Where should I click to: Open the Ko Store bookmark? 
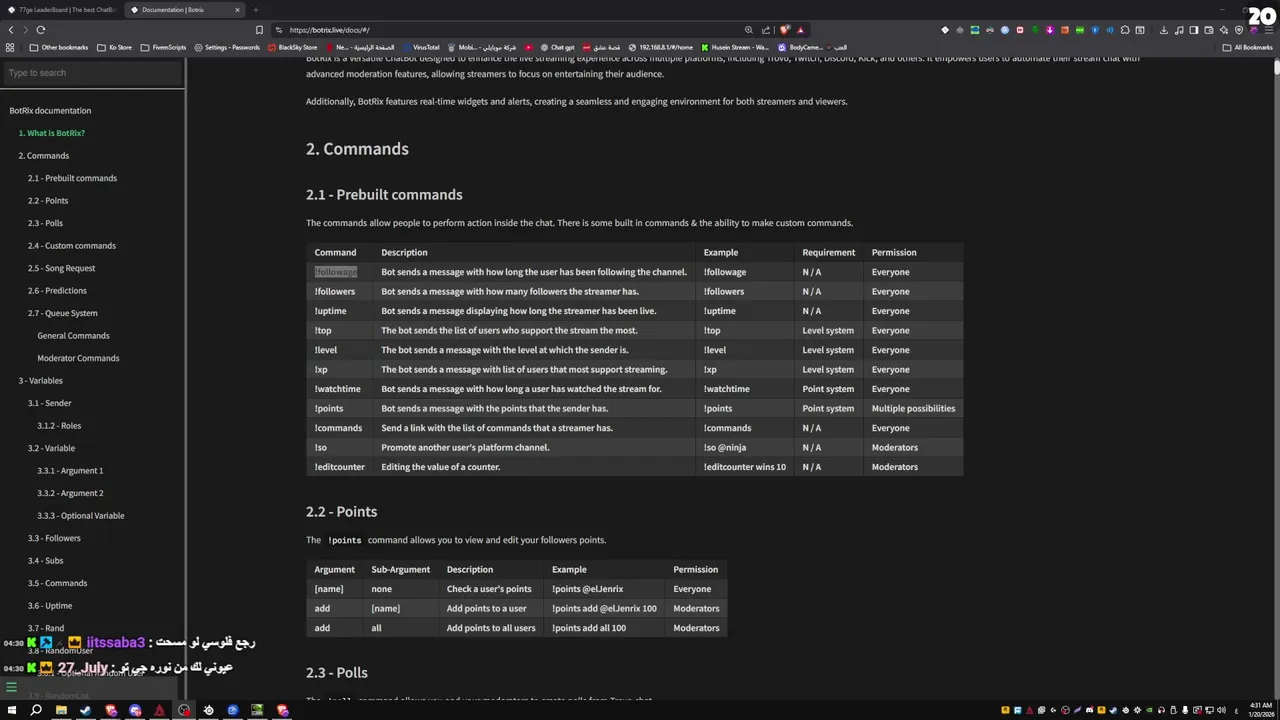[x=114, y=47]
